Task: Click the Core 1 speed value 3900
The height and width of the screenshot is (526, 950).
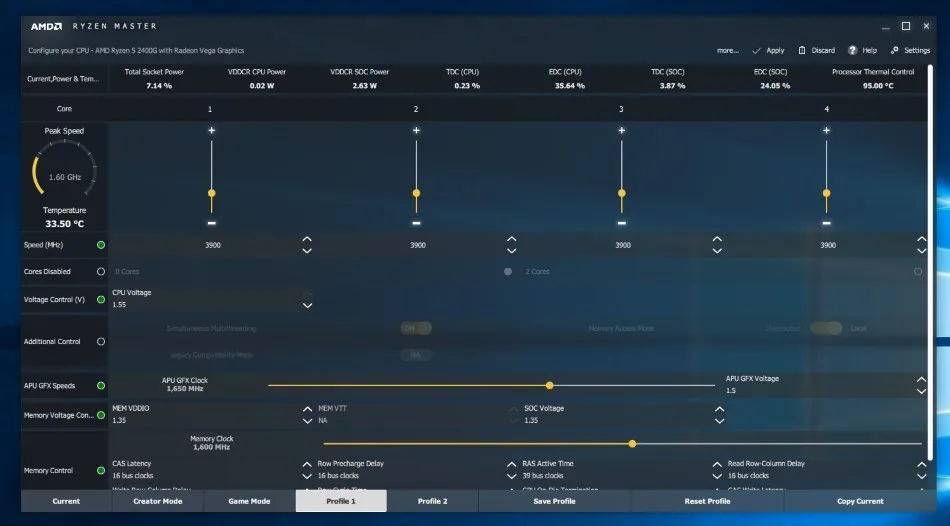Action: click(213, 245)
